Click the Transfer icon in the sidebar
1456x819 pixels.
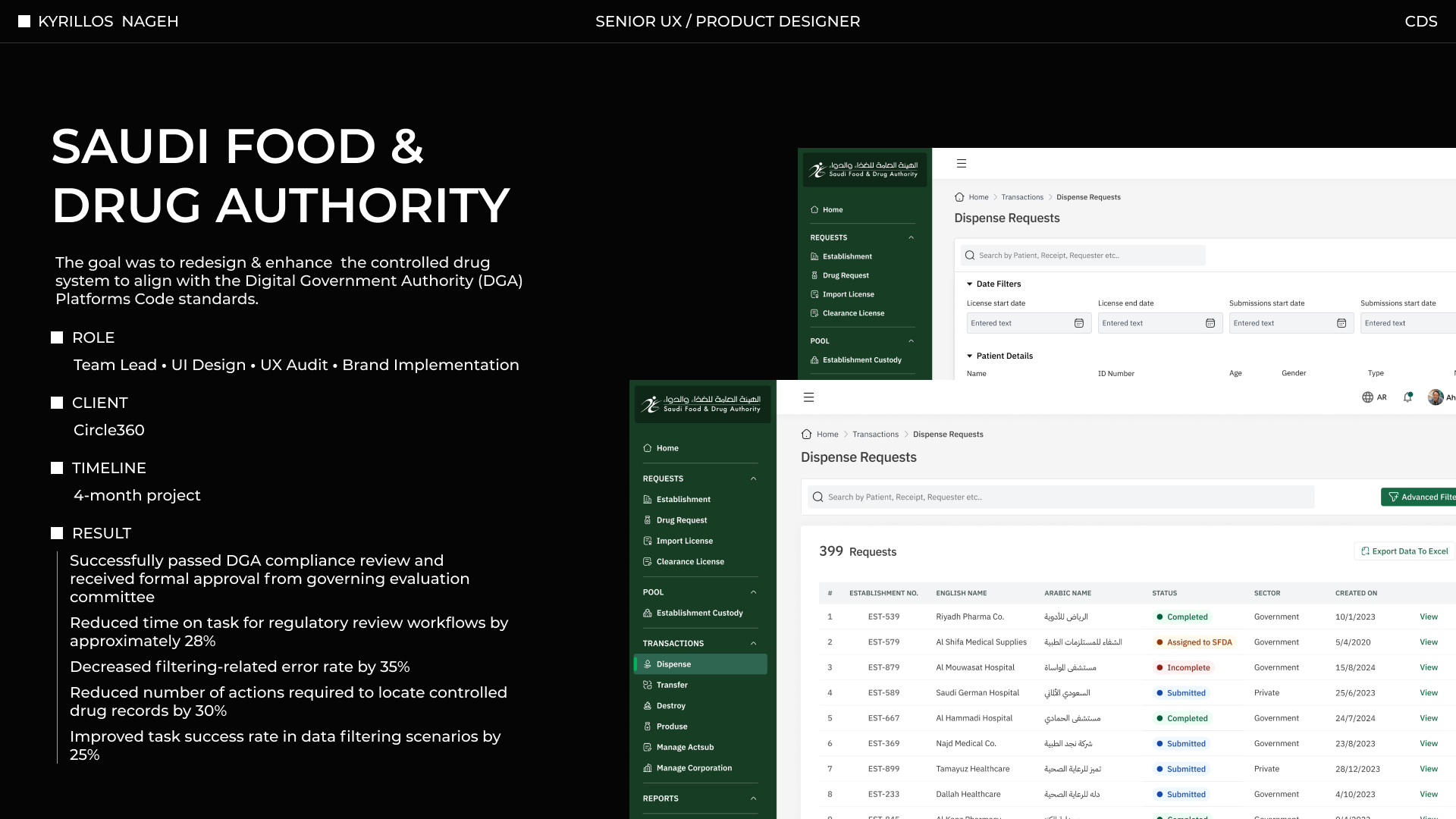(x=648, y=686)
